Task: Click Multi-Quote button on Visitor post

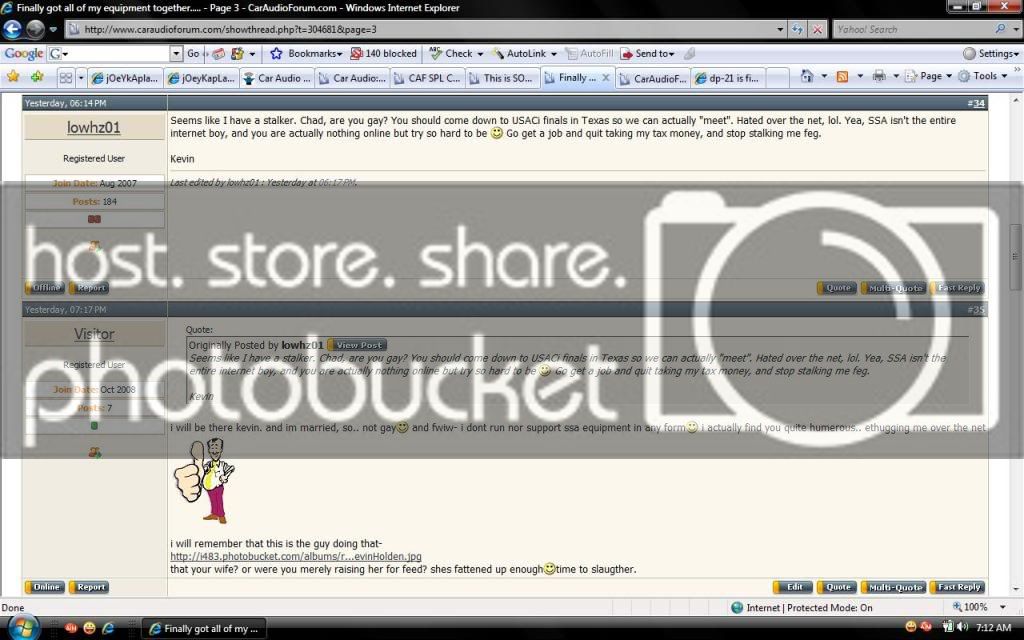Action: (893, 587)
